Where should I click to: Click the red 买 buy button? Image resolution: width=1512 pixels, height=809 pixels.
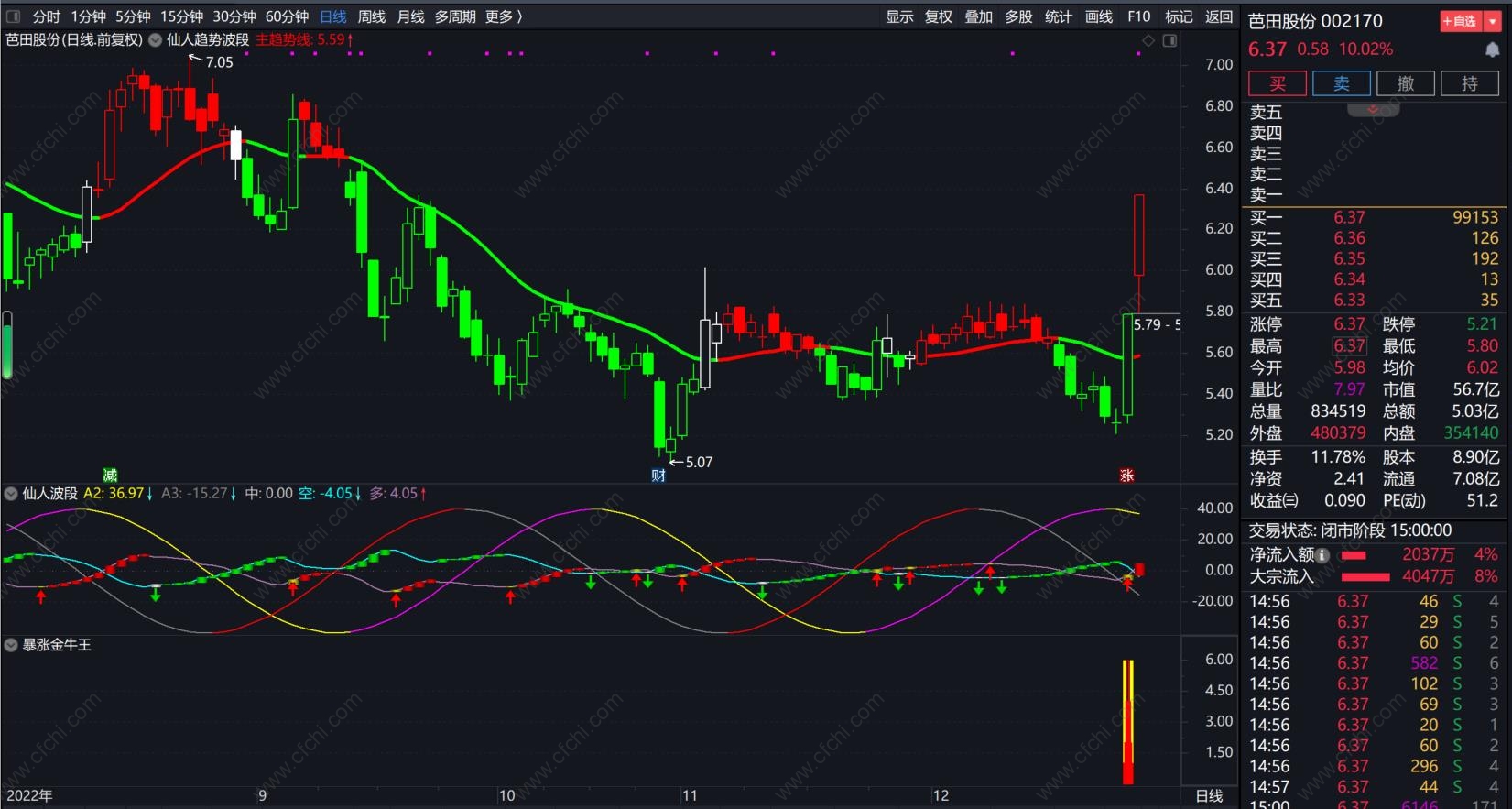tap(1278, 83)
